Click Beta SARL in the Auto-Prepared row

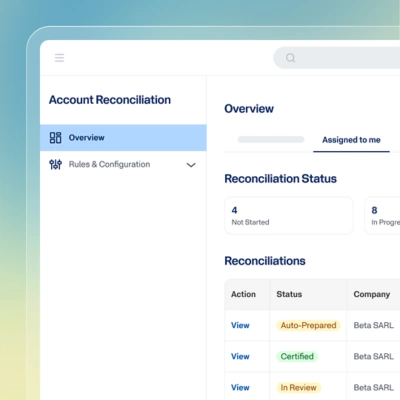point(373,325)
